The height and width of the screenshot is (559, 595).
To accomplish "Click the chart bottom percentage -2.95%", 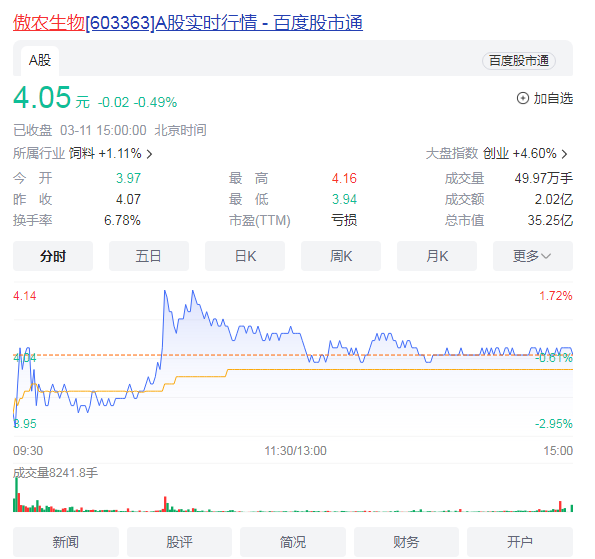I will click(554, 424).
